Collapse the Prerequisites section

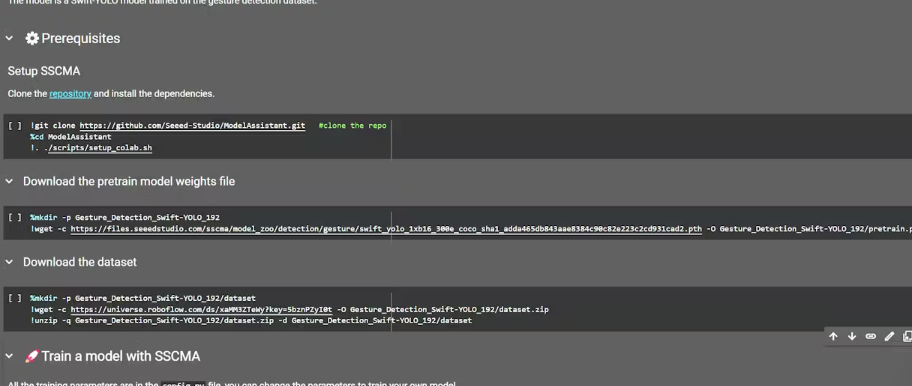click(x=9, y=38)
